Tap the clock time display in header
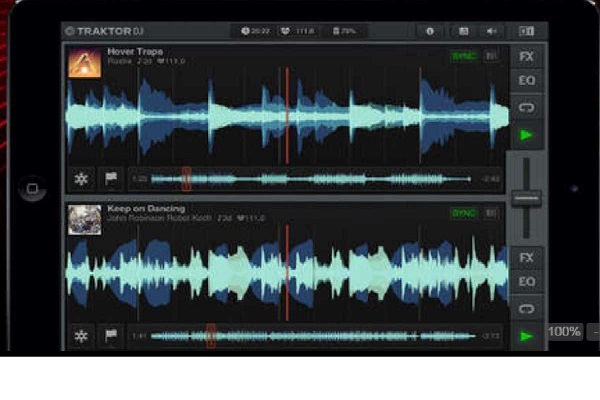 (x=255, y=31)
